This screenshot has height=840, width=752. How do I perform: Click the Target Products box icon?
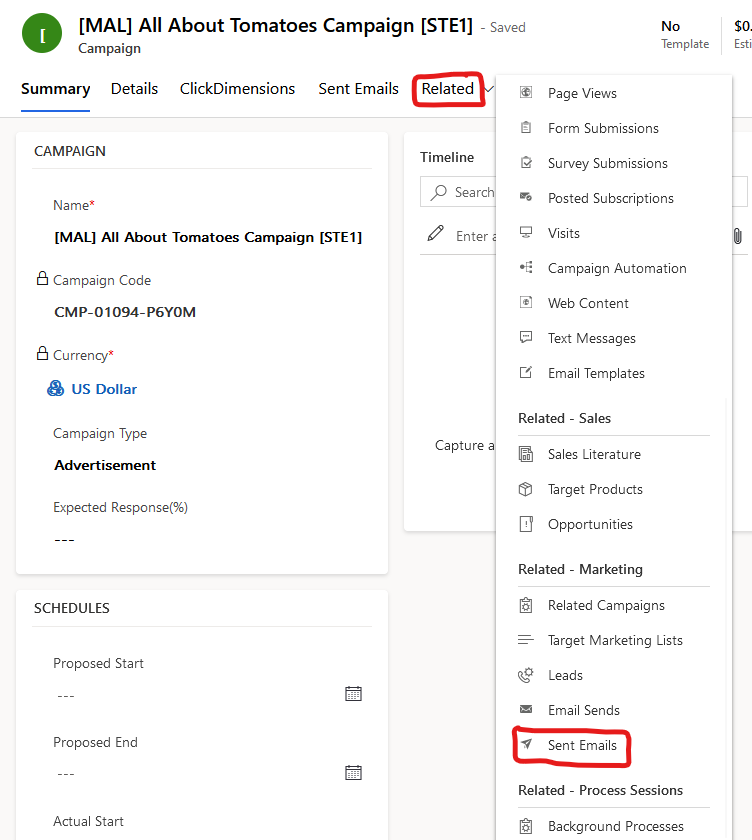point(526,489)
